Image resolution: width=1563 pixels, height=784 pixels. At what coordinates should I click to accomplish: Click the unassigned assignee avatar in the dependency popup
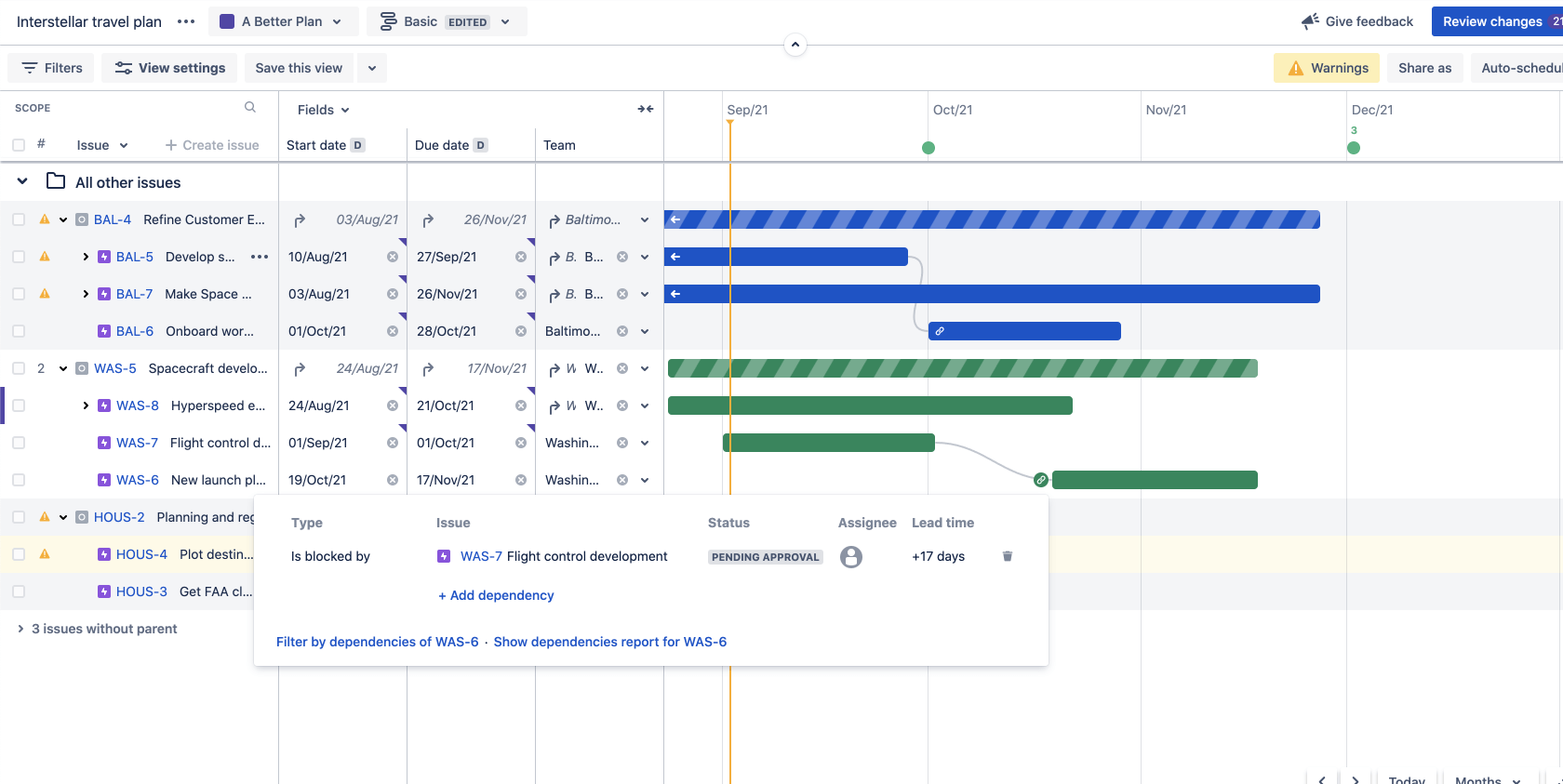coord(850,556)
